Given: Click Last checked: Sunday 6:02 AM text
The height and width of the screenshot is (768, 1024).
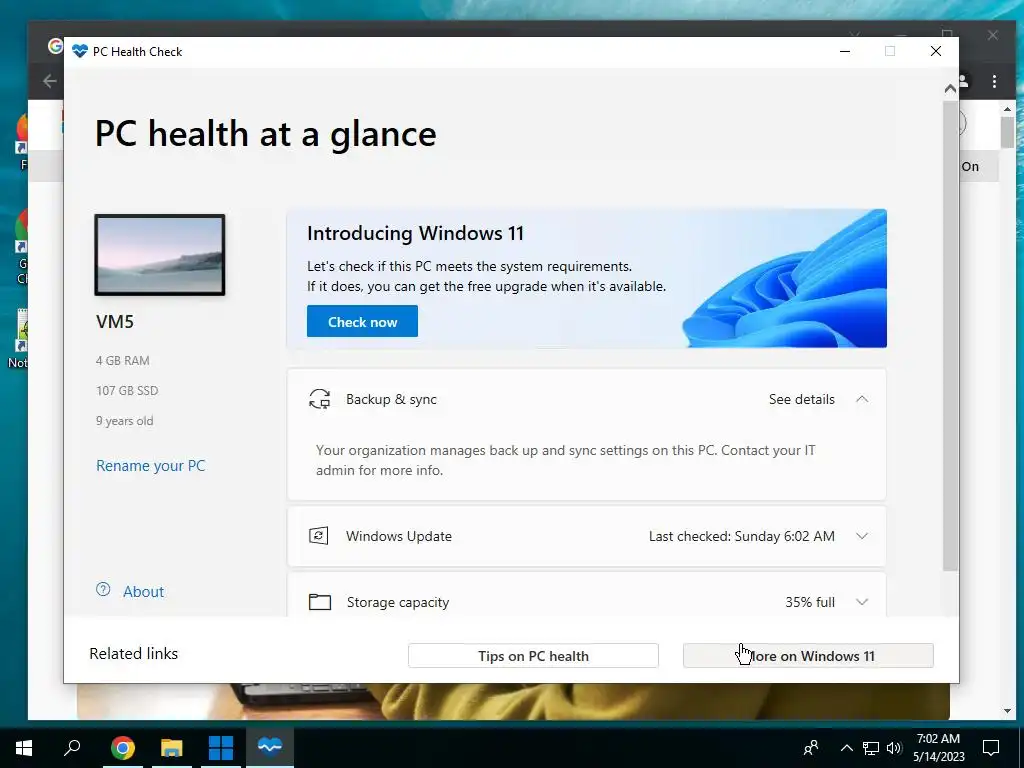Looking at the screenshot, I should pyautogui.click(x=741, y=536).
